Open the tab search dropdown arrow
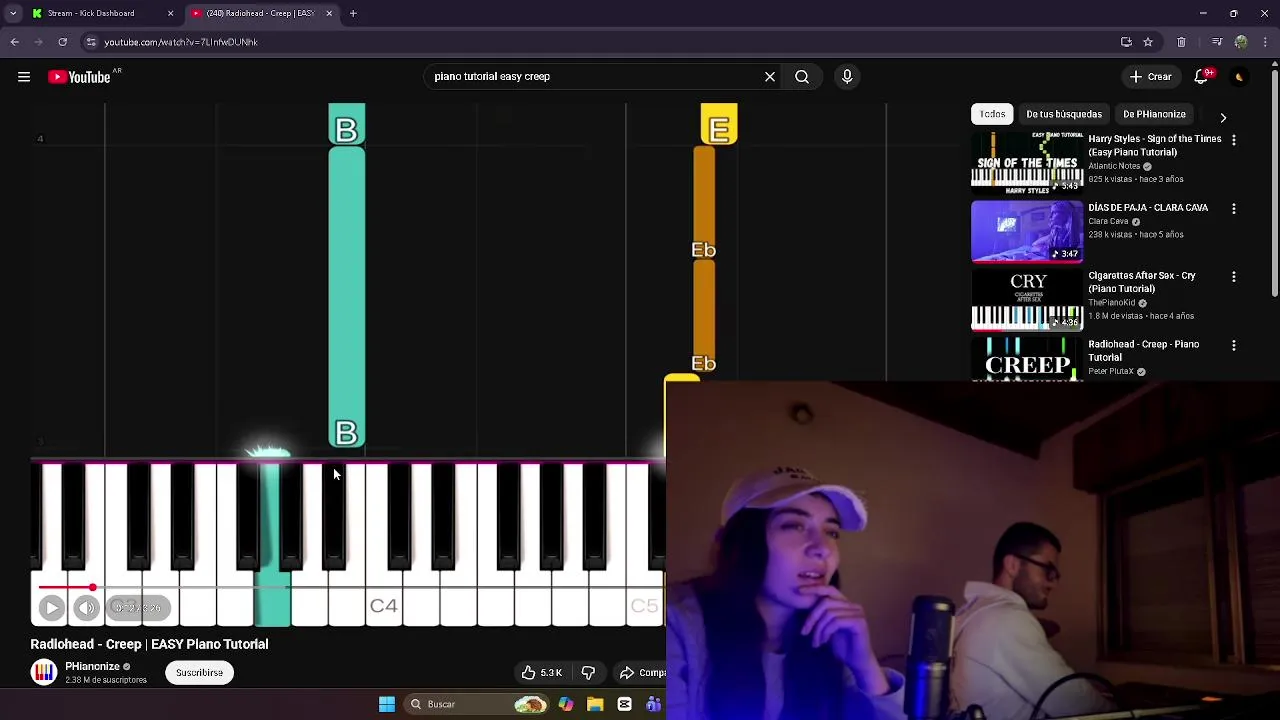Viewport: 1280px width, 720px height. pyautogui.click(x=13, y=13)
